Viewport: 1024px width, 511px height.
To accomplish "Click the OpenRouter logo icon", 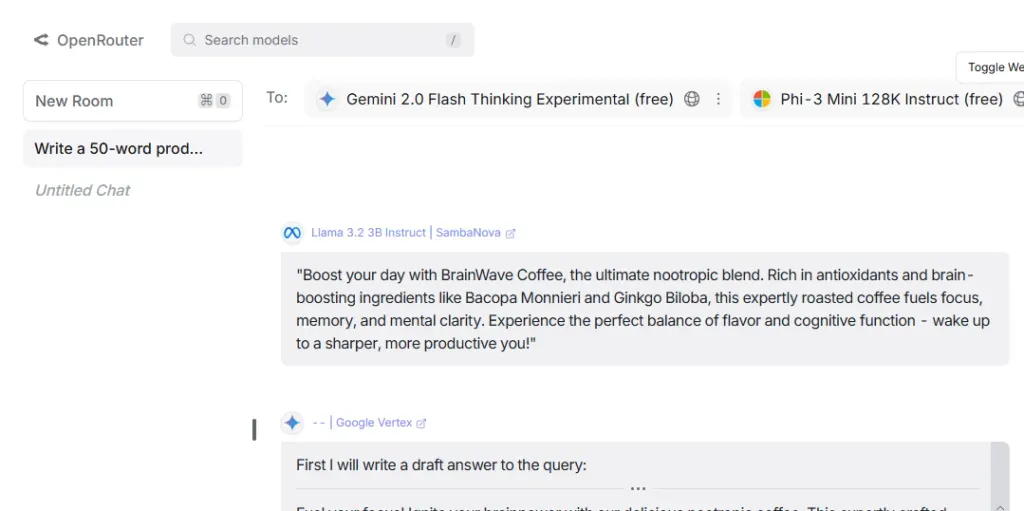I will [x=41, y=41].
